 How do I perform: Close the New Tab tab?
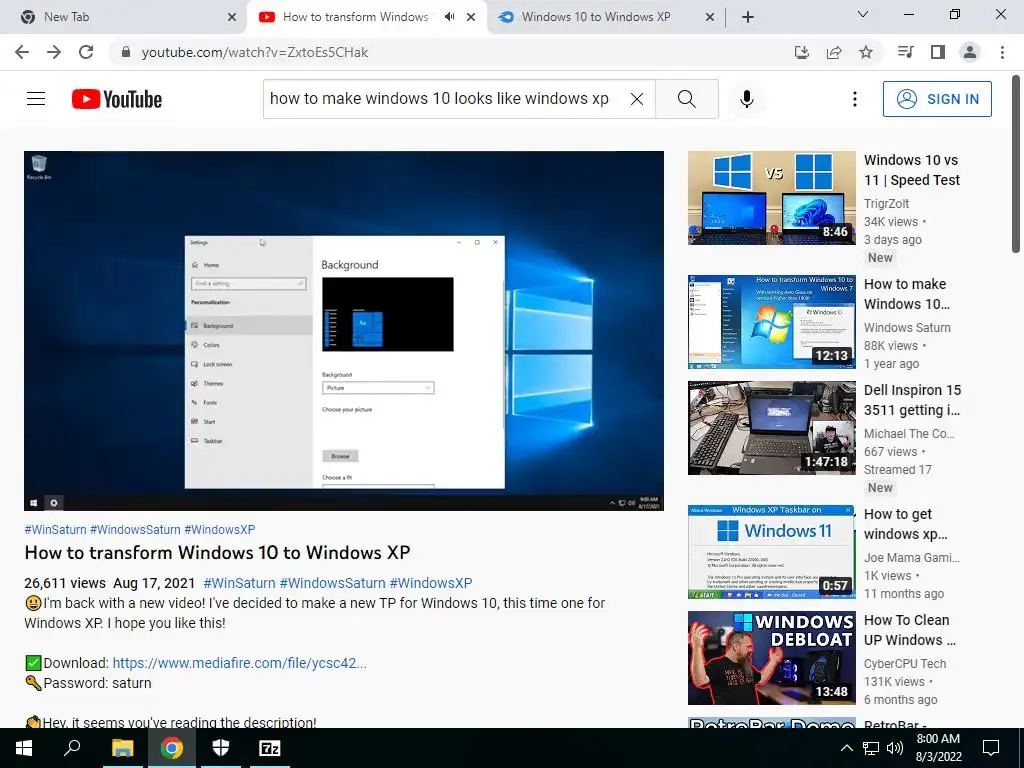pos(232,17)
